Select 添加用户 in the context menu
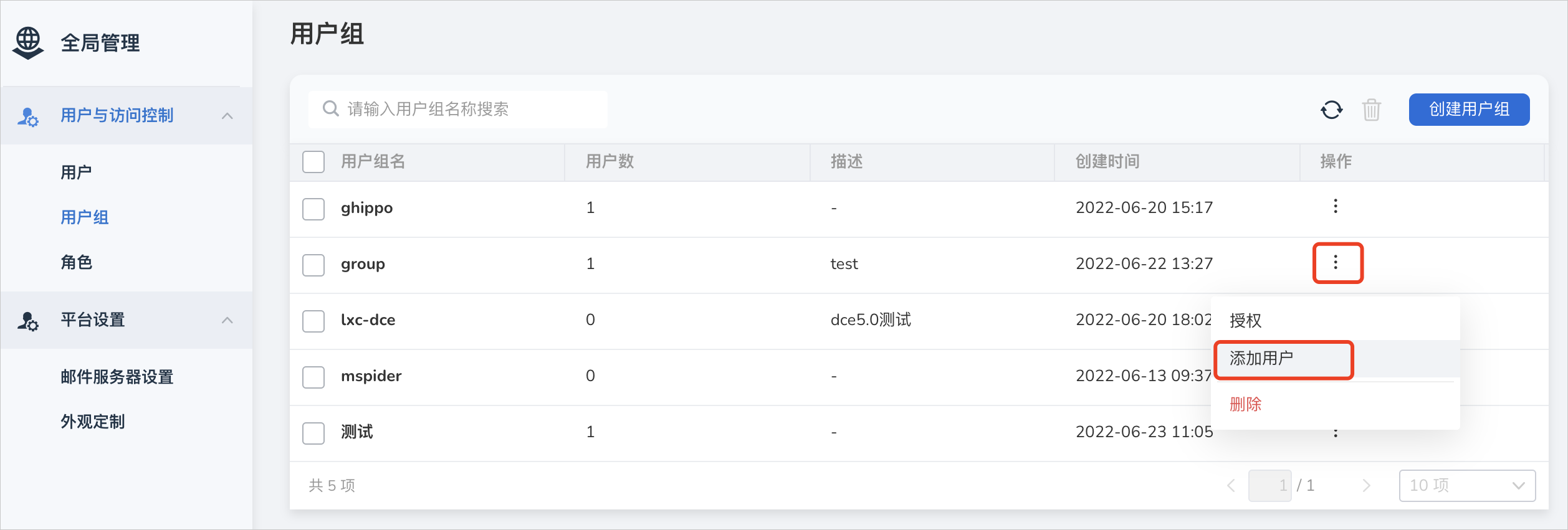Viewport: 1568px width, 530px height. [x=1336, y=359]
